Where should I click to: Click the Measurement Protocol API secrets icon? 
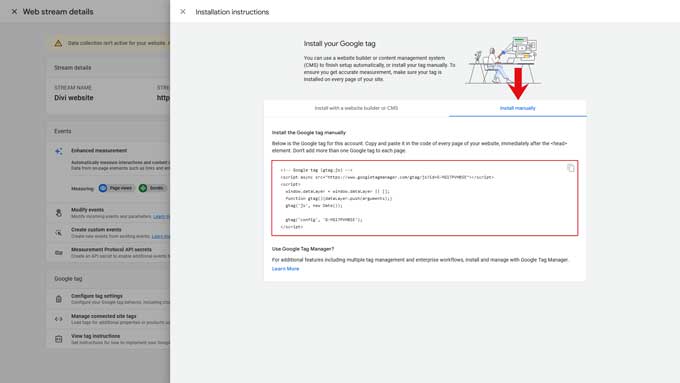click(x=59, y=252)
